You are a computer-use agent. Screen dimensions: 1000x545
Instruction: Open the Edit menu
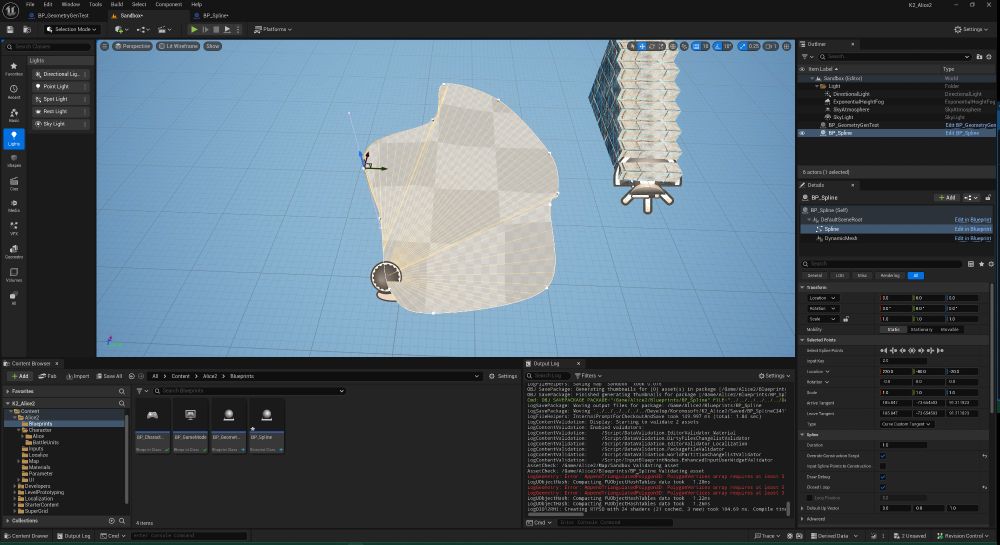48,4
